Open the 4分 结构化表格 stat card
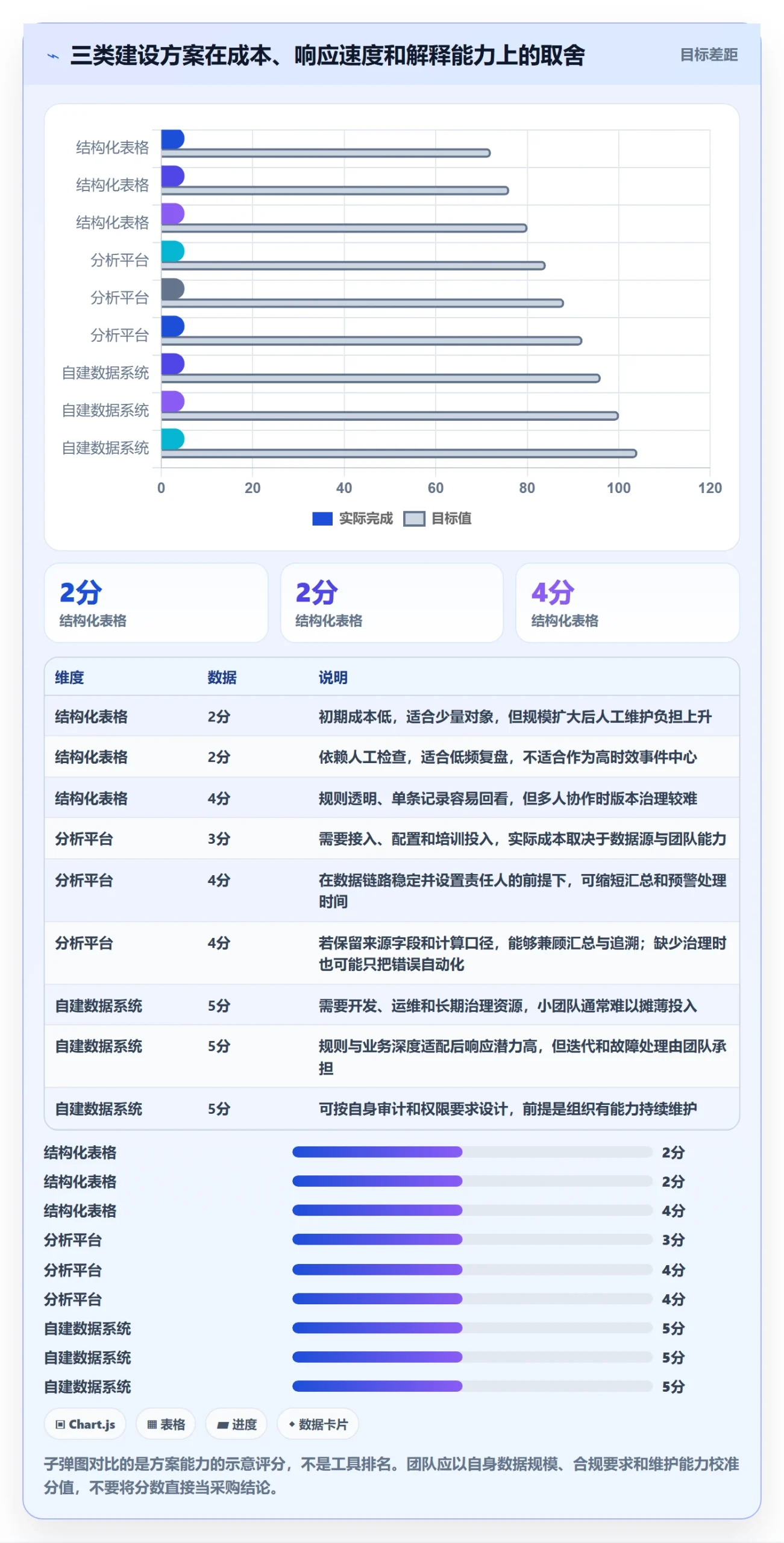Viewport: 784px width, 1543px height. click(627, 603)
